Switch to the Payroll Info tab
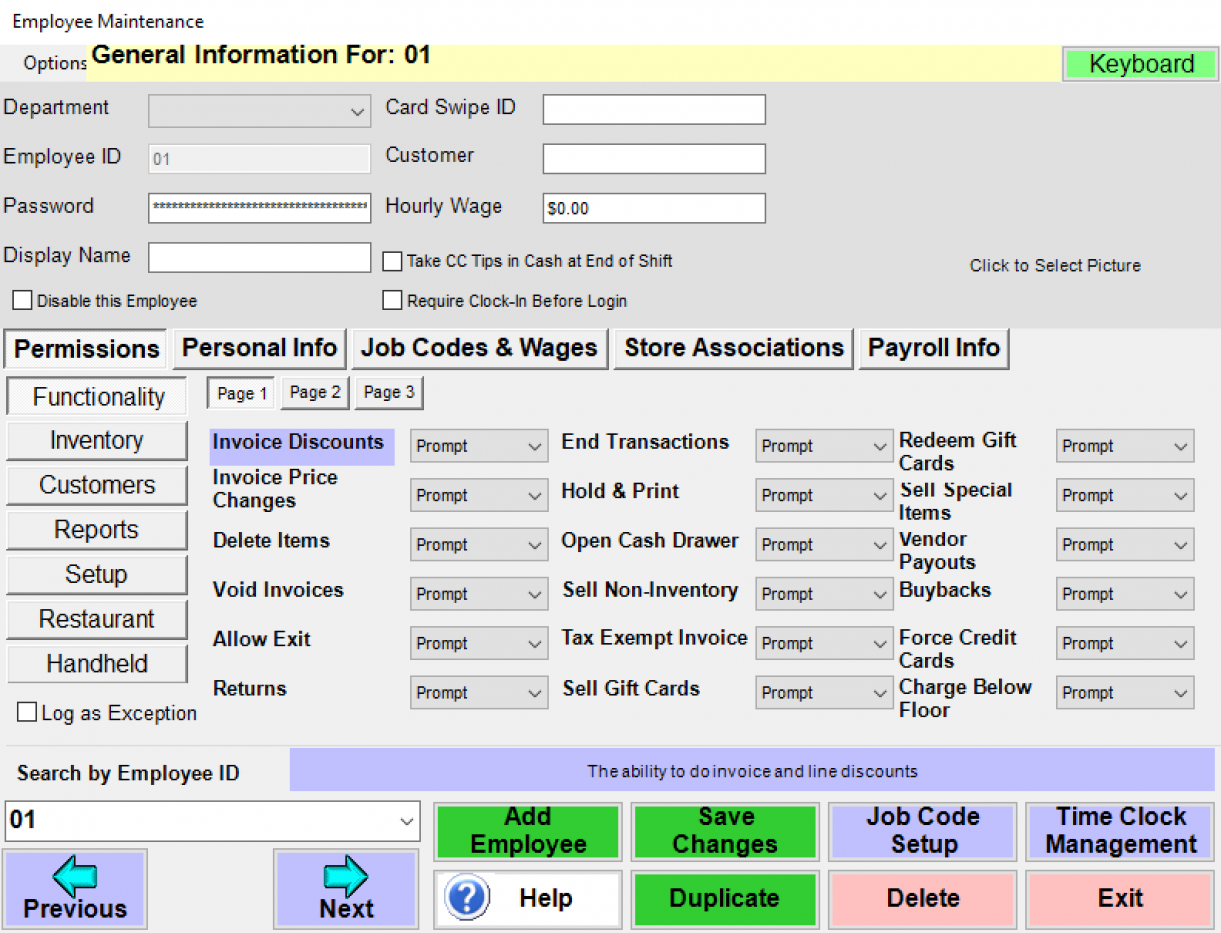Screen dimensions: 1221x933 [933, 348]
